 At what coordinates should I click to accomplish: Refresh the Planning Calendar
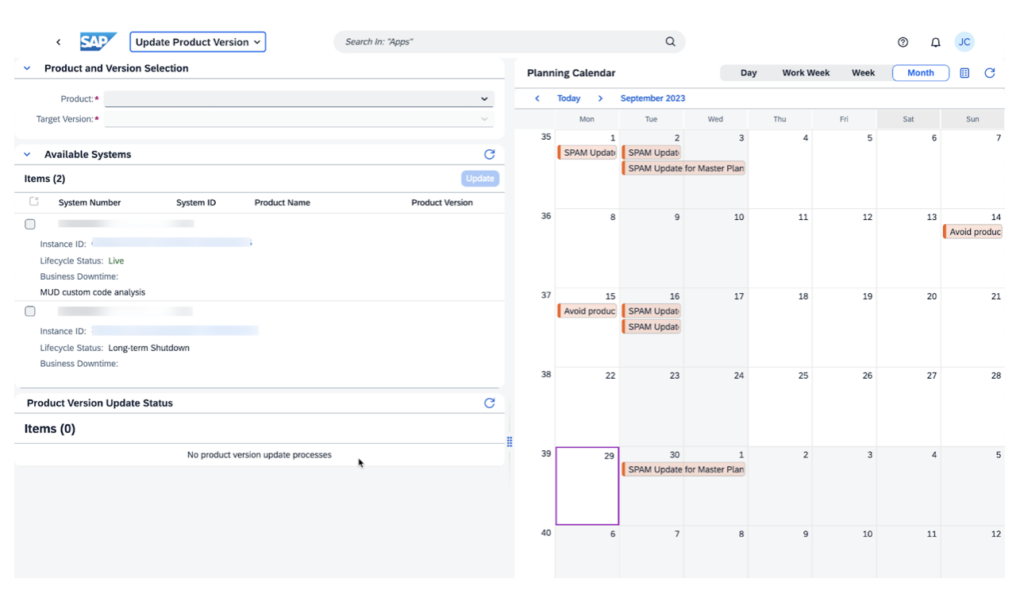990,73
